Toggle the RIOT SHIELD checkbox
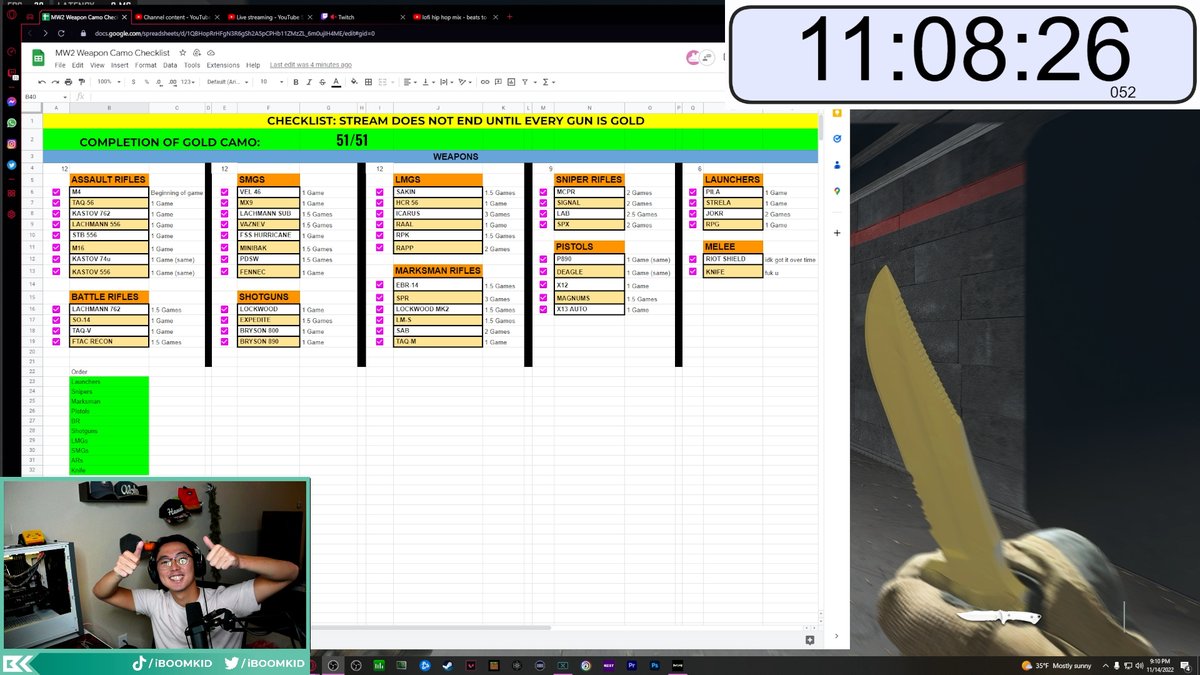The width and height of the screenshot is (1200, 675). coord(692,259)
